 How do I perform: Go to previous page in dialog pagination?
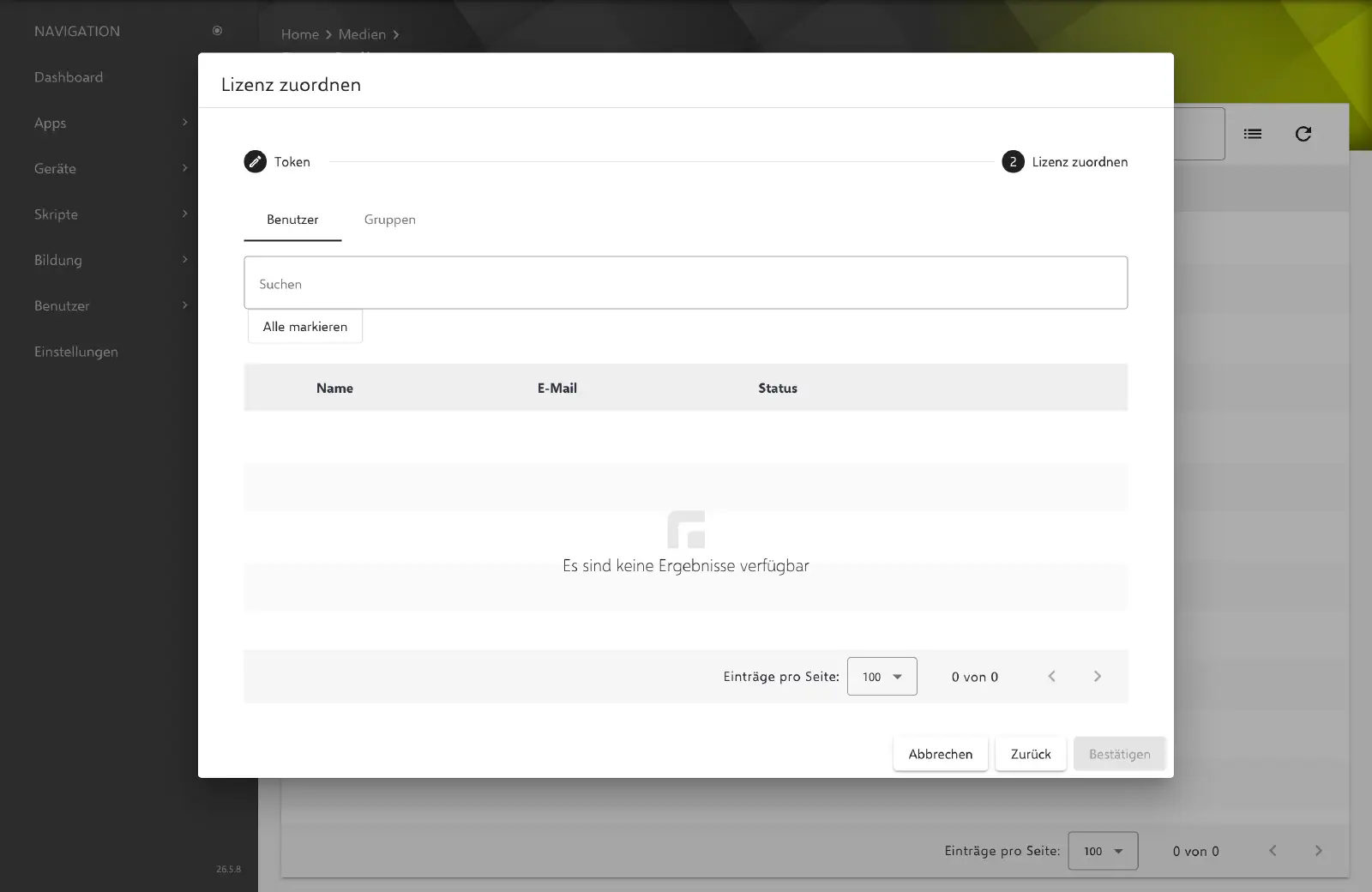1052,677
